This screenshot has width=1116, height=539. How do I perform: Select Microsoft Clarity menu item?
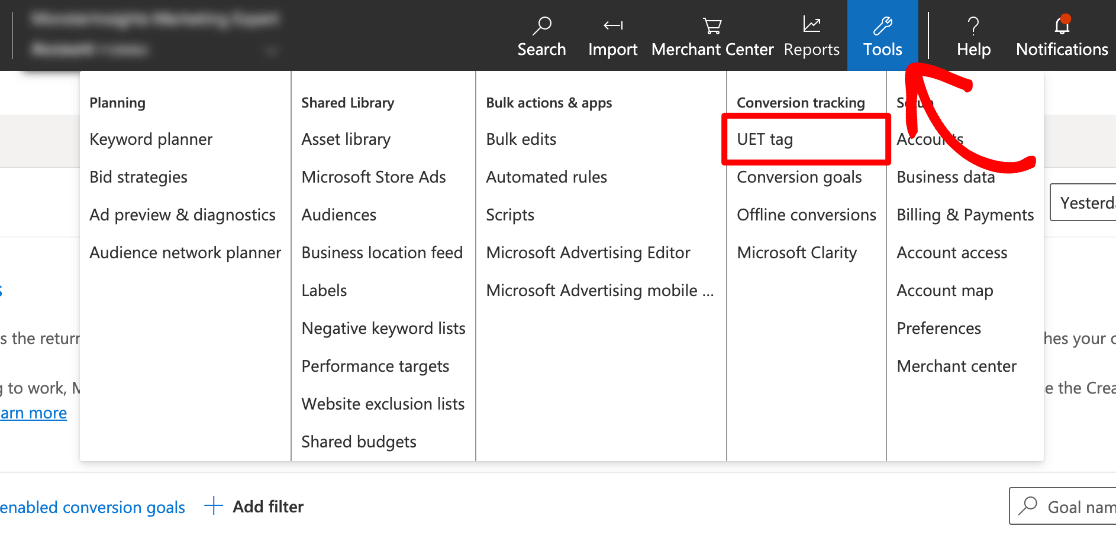coord(796,253)
